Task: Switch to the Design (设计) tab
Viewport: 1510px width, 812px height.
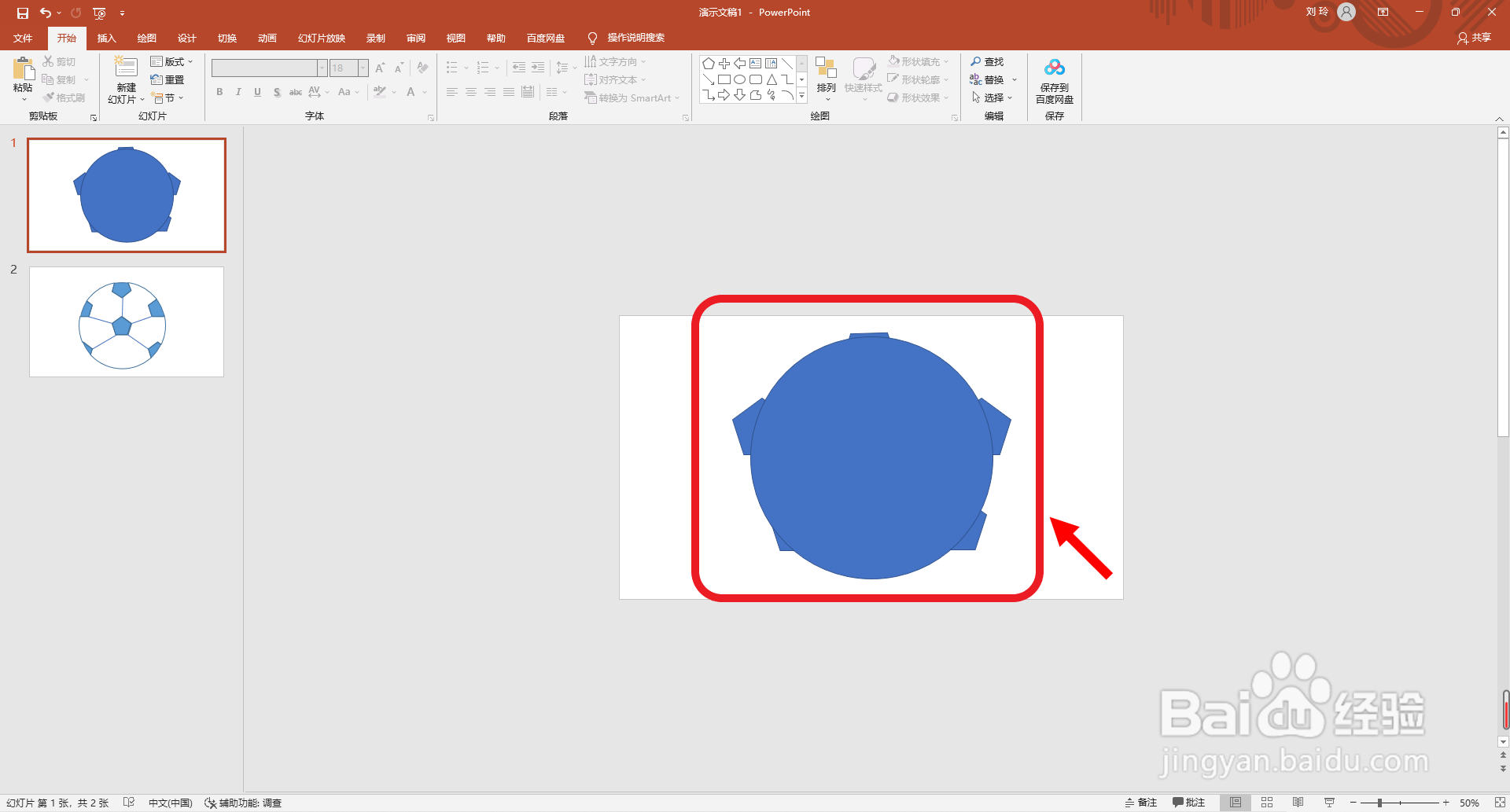Action: coord(187,38)
